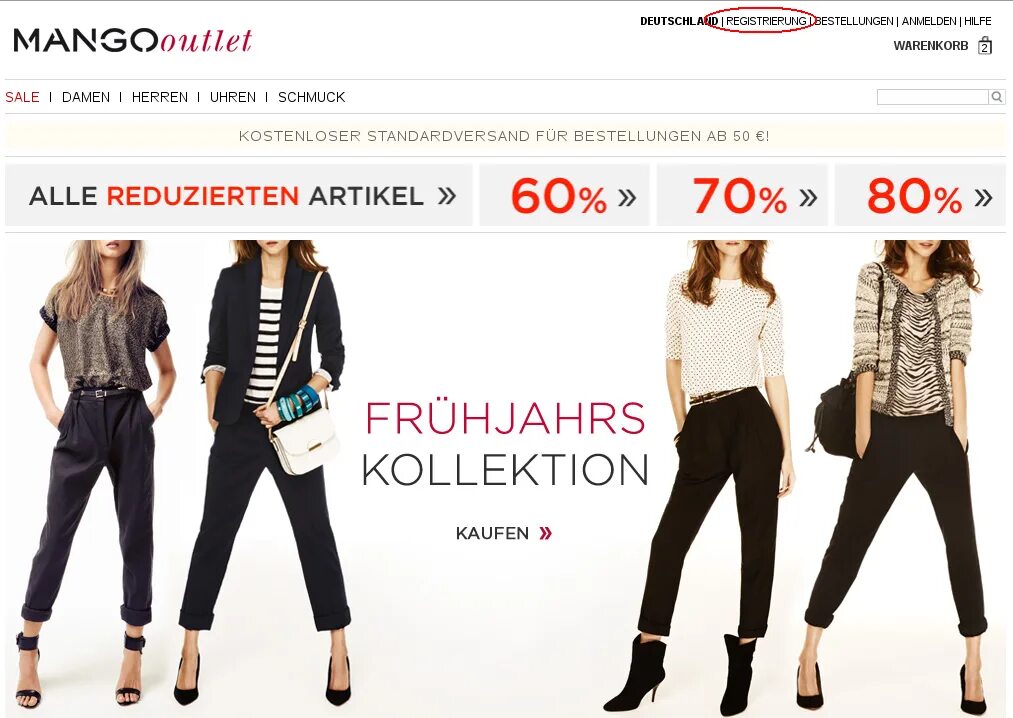The height and width of the screenshot is (718, 1013).
Task: Change country via DEUTSCHLAND link
Action: (679, 21)
